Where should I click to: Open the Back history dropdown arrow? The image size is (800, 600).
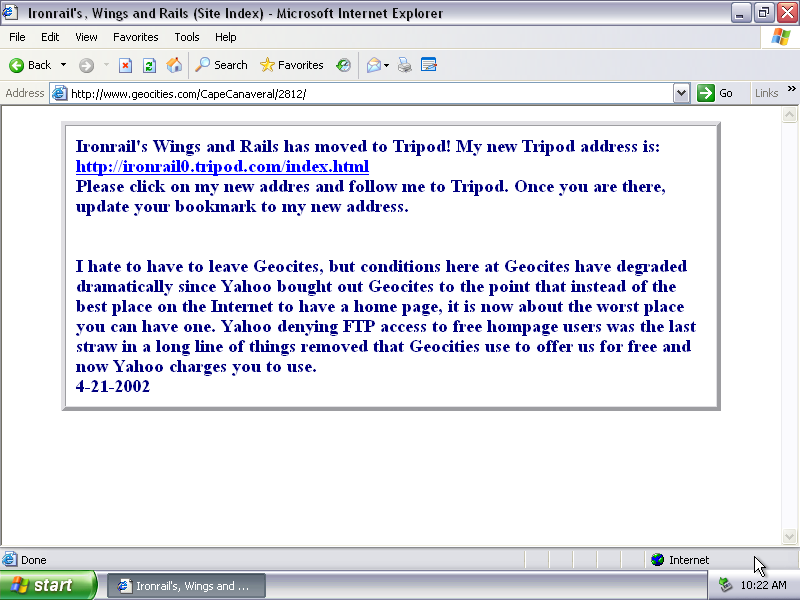pos(63,65)
